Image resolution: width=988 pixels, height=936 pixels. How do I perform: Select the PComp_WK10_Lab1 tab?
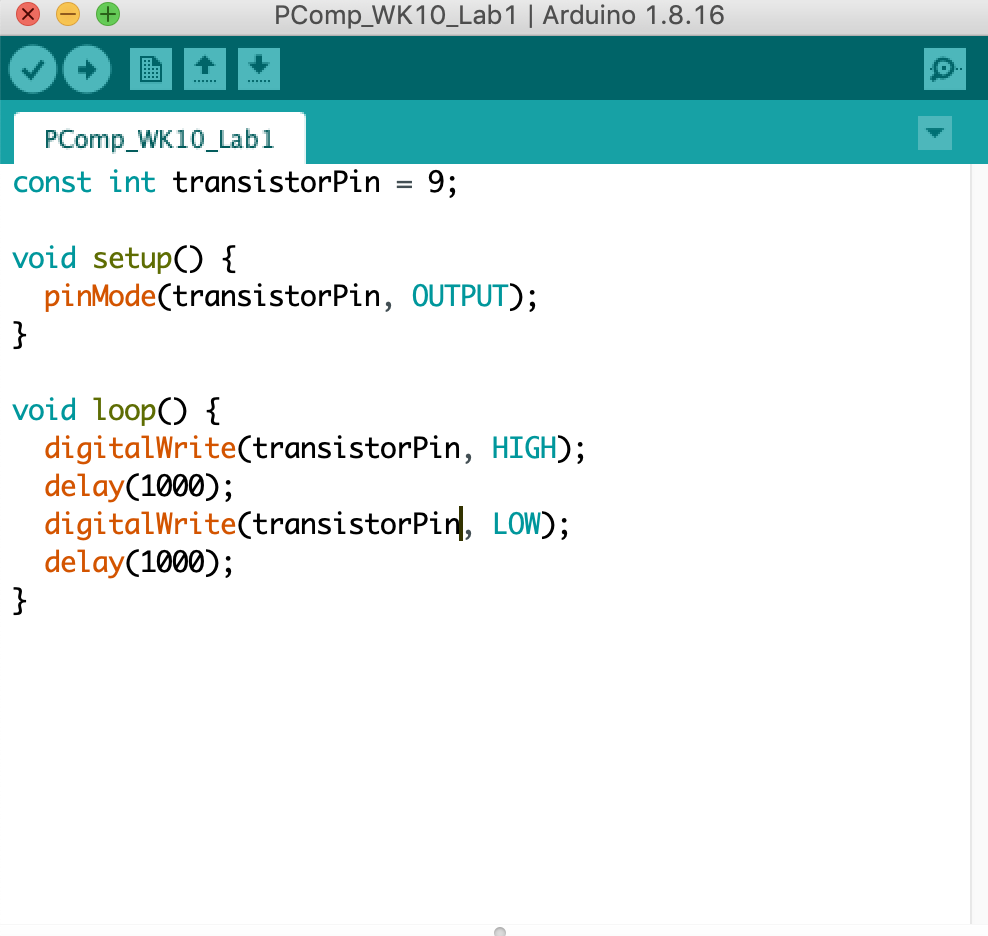(x=159, y=139)
